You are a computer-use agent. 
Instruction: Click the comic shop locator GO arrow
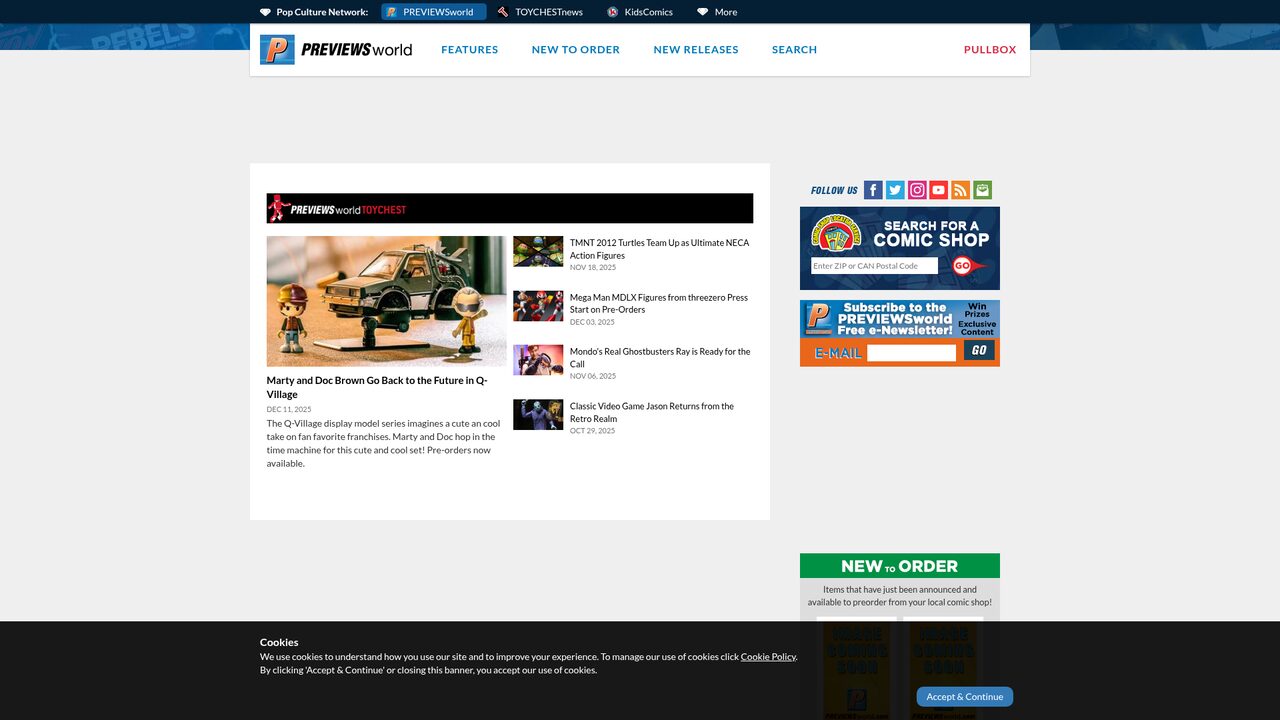[967, 266]
